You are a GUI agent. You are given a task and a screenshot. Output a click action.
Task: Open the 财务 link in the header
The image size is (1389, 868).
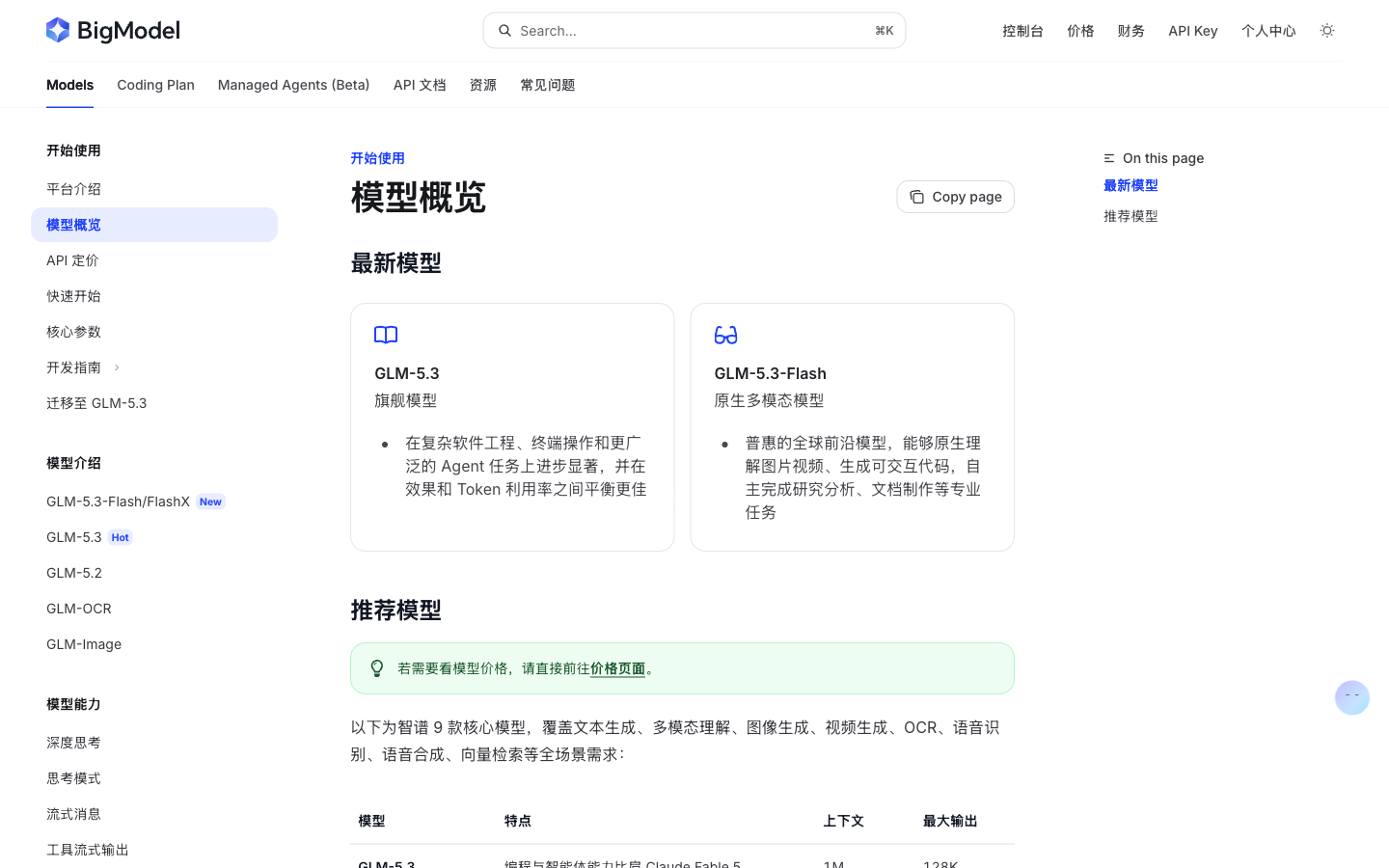tap(1130, 31)
